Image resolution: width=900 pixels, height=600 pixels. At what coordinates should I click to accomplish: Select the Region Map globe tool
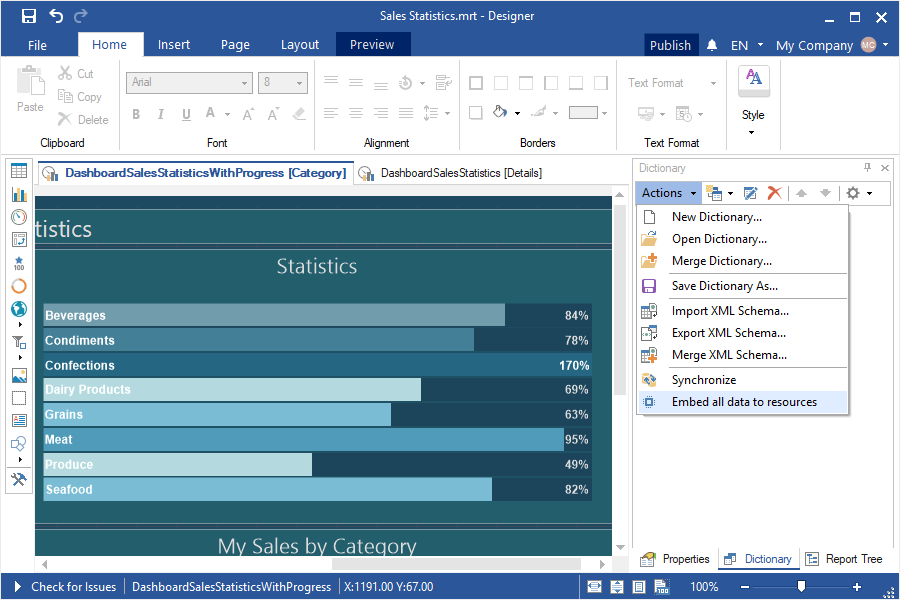click(x=19, y=309)
